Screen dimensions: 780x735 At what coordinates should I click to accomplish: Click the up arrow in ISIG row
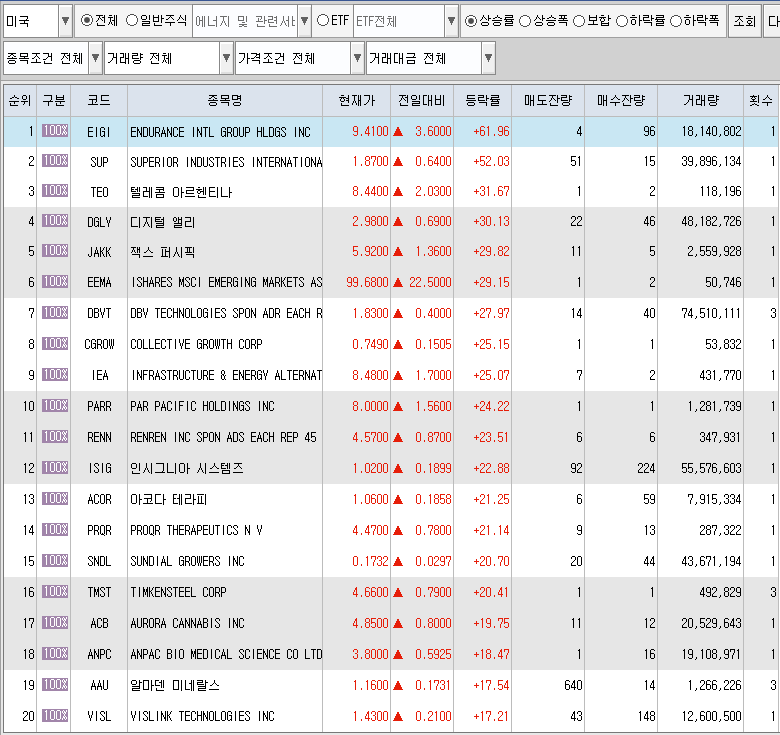(398, 468)
